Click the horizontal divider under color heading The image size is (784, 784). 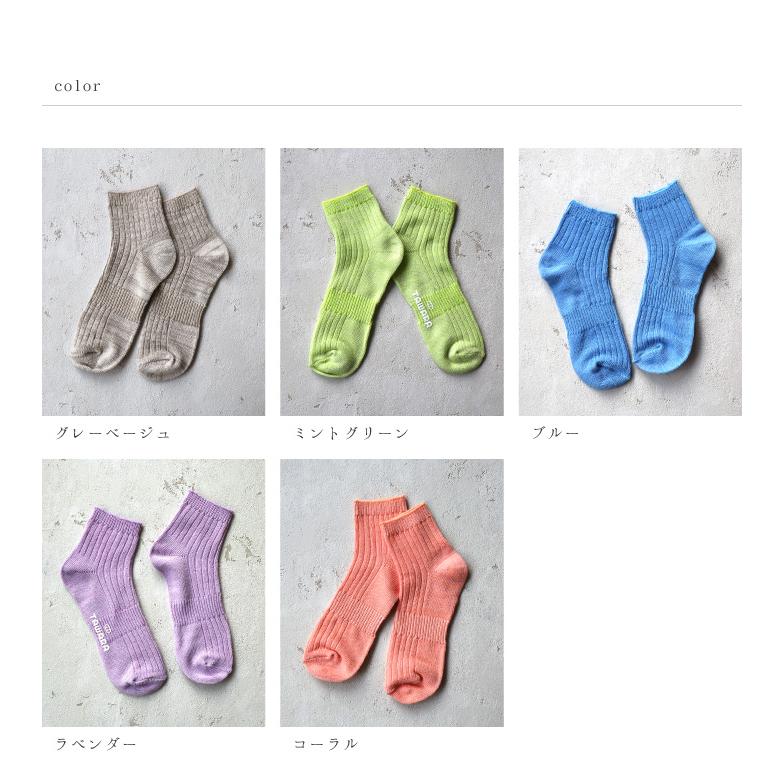pyautogui.click(x=392, y=106)
